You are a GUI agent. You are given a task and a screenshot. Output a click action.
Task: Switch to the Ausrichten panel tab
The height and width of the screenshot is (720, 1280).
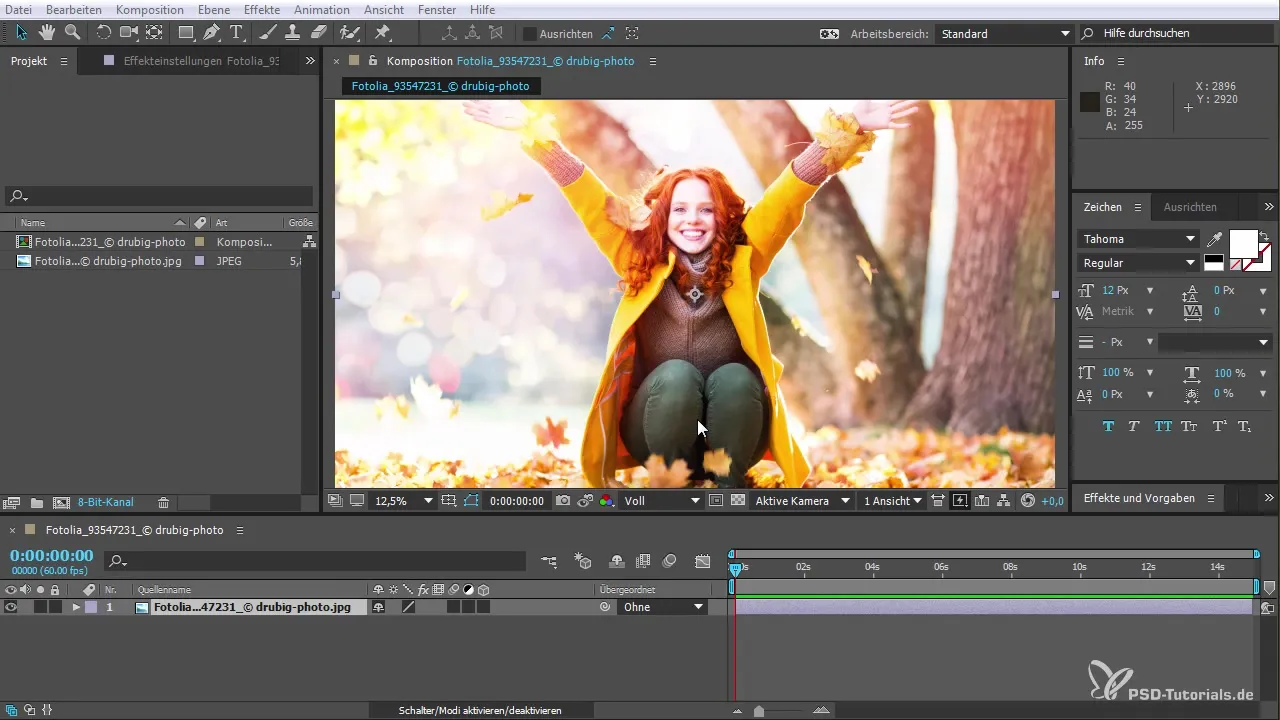(1190, 207)
